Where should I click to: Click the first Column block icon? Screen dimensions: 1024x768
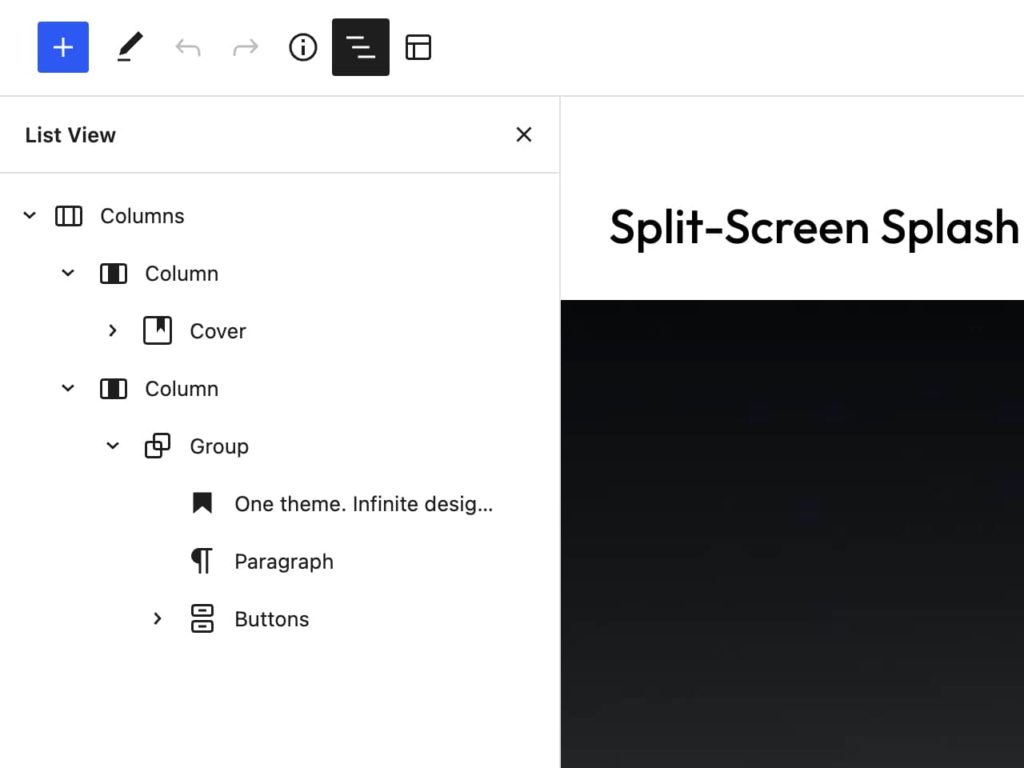click(x=113, y=273)
